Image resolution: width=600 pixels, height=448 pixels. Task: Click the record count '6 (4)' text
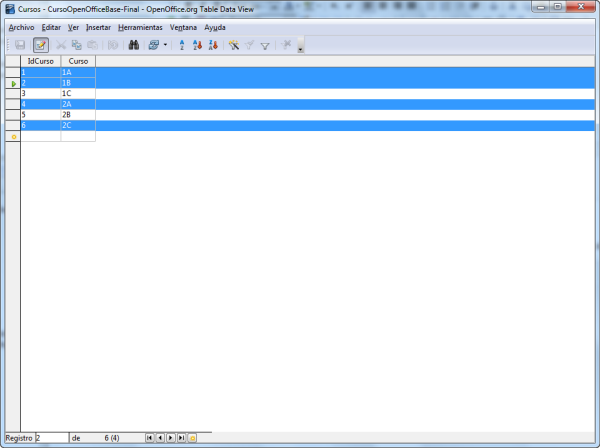click(x=112, y=438)
